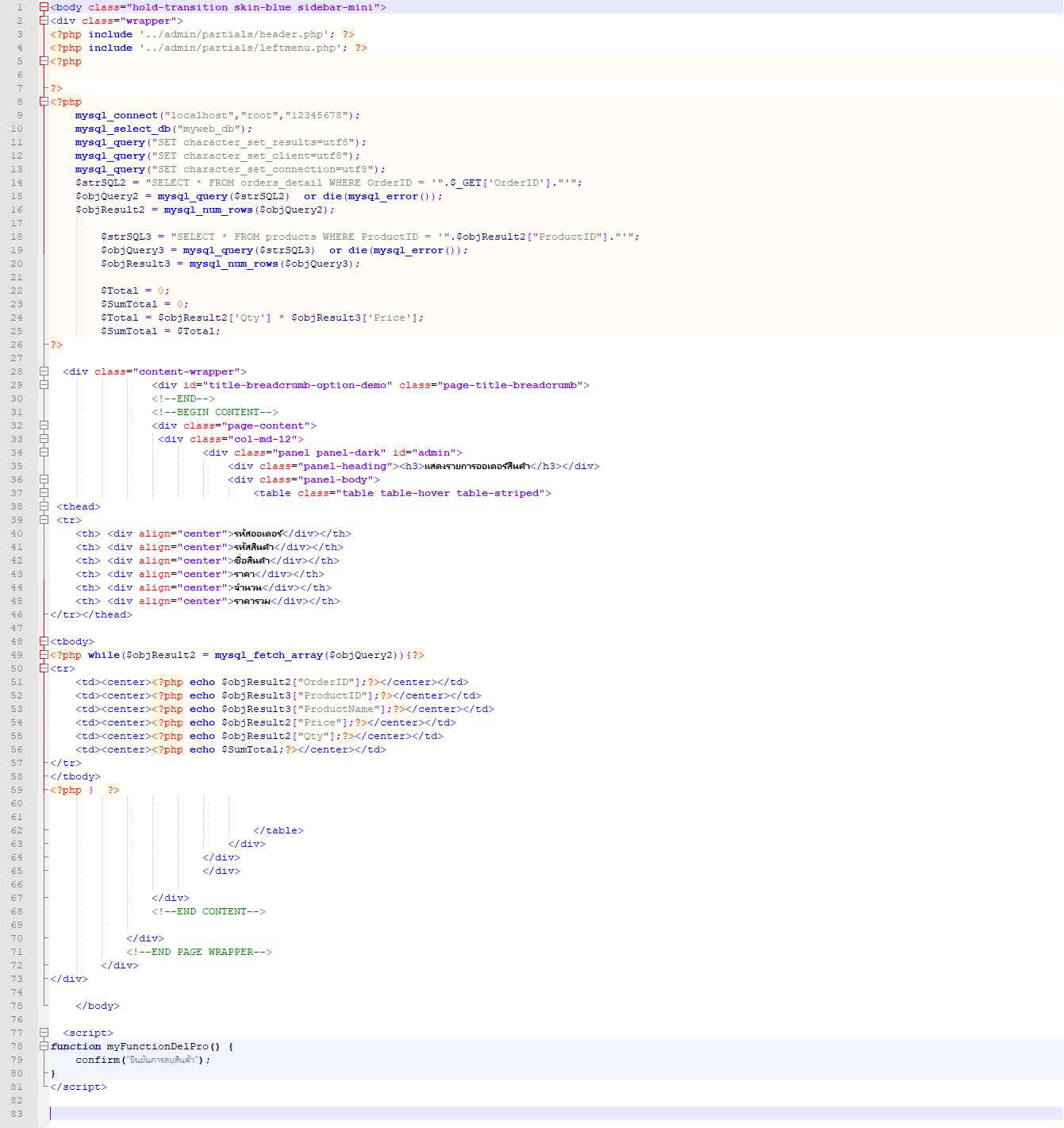Click the closing </tbody> tag
This screenshot has height=1128, width=1064.
[75, 776]
